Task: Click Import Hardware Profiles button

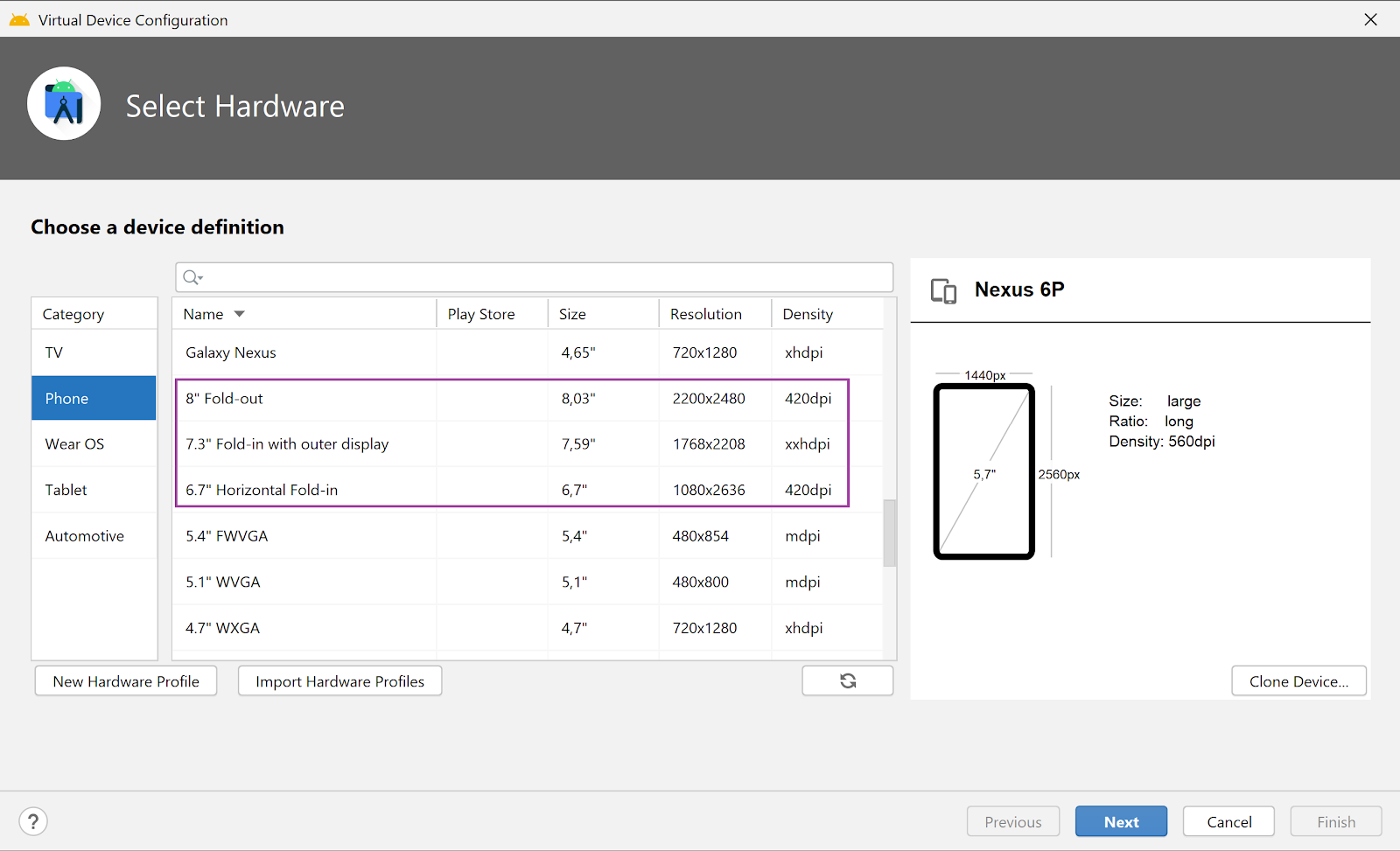Action: coord(339,681)
